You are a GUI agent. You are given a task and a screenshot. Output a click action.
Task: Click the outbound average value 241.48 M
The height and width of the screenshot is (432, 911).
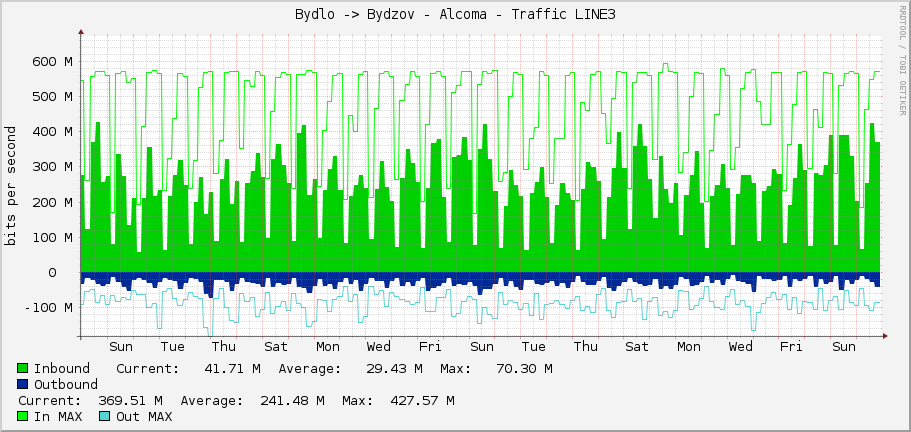click(292, 401)
